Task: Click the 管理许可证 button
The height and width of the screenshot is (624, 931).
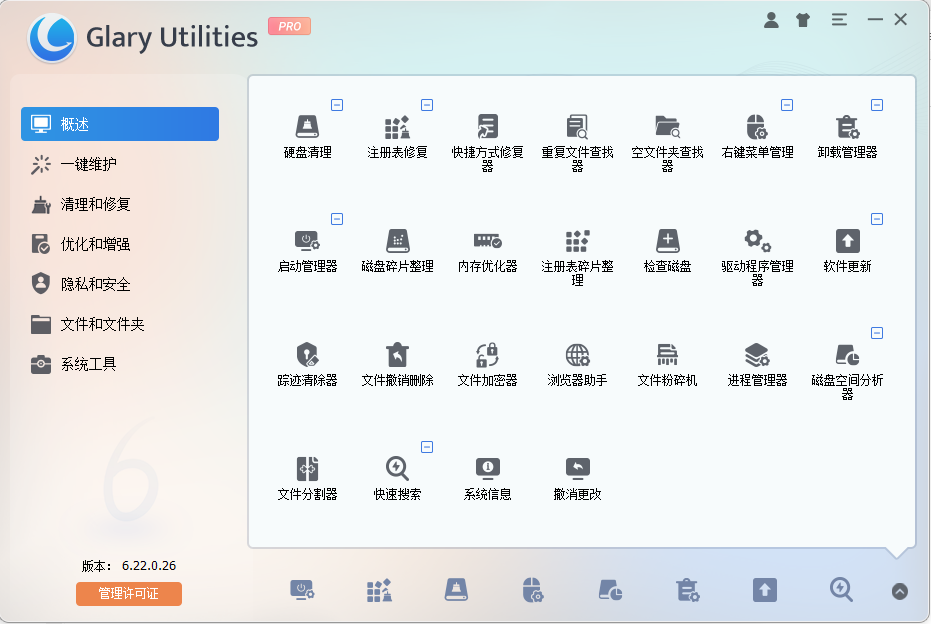Action: (x=128, y=594)
